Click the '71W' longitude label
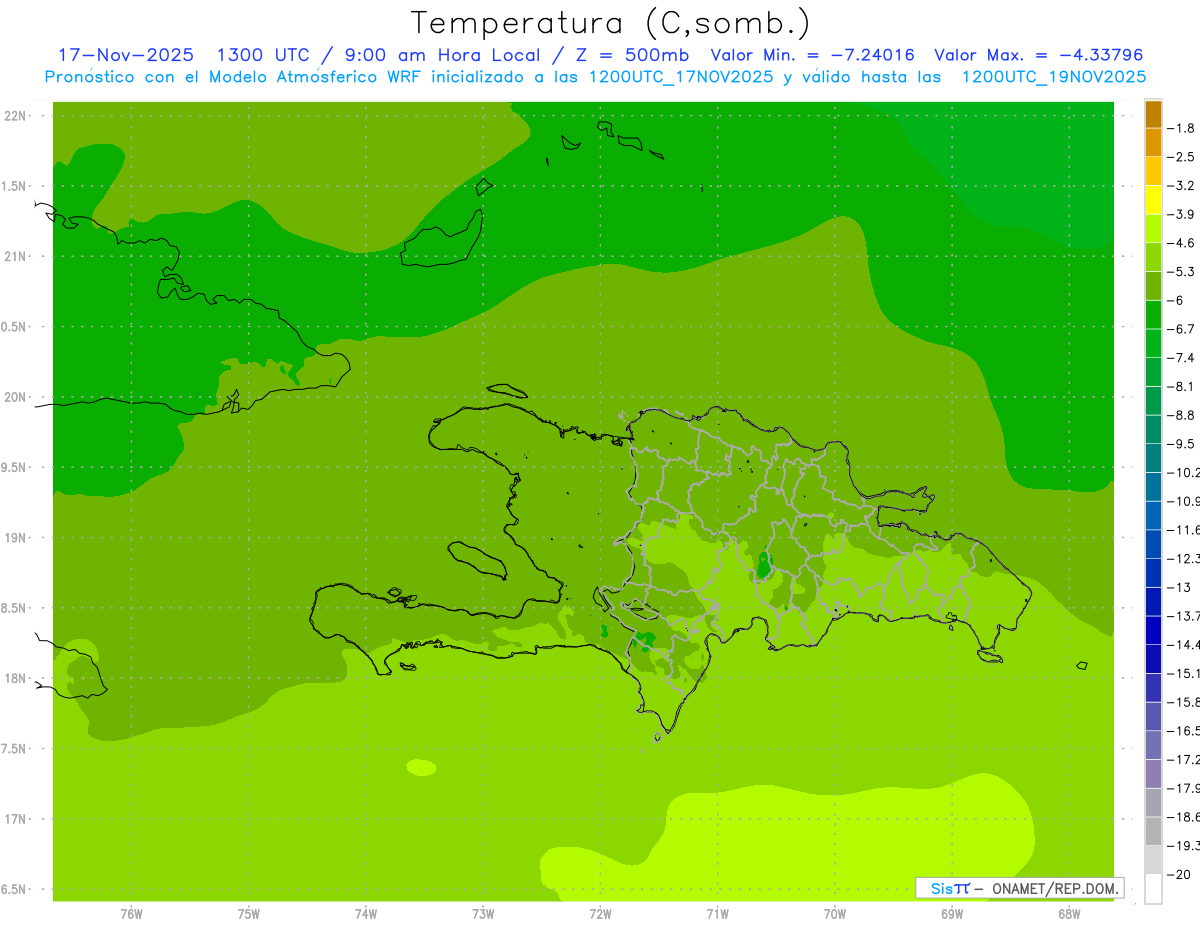 [717, 914]
